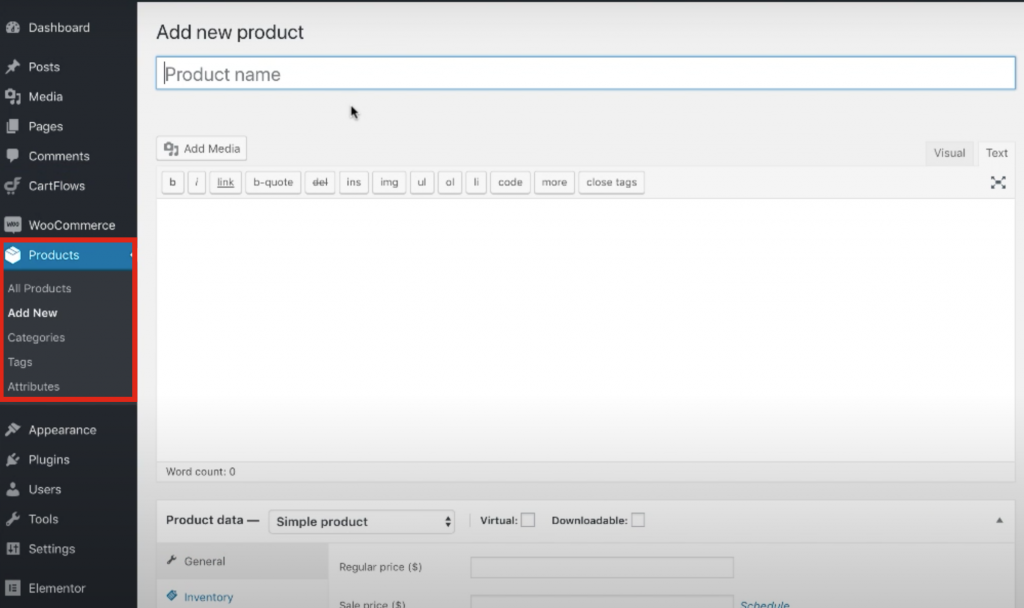1024x608 pixels.
Task: Click the b-quote button
Action: point(273,182)
